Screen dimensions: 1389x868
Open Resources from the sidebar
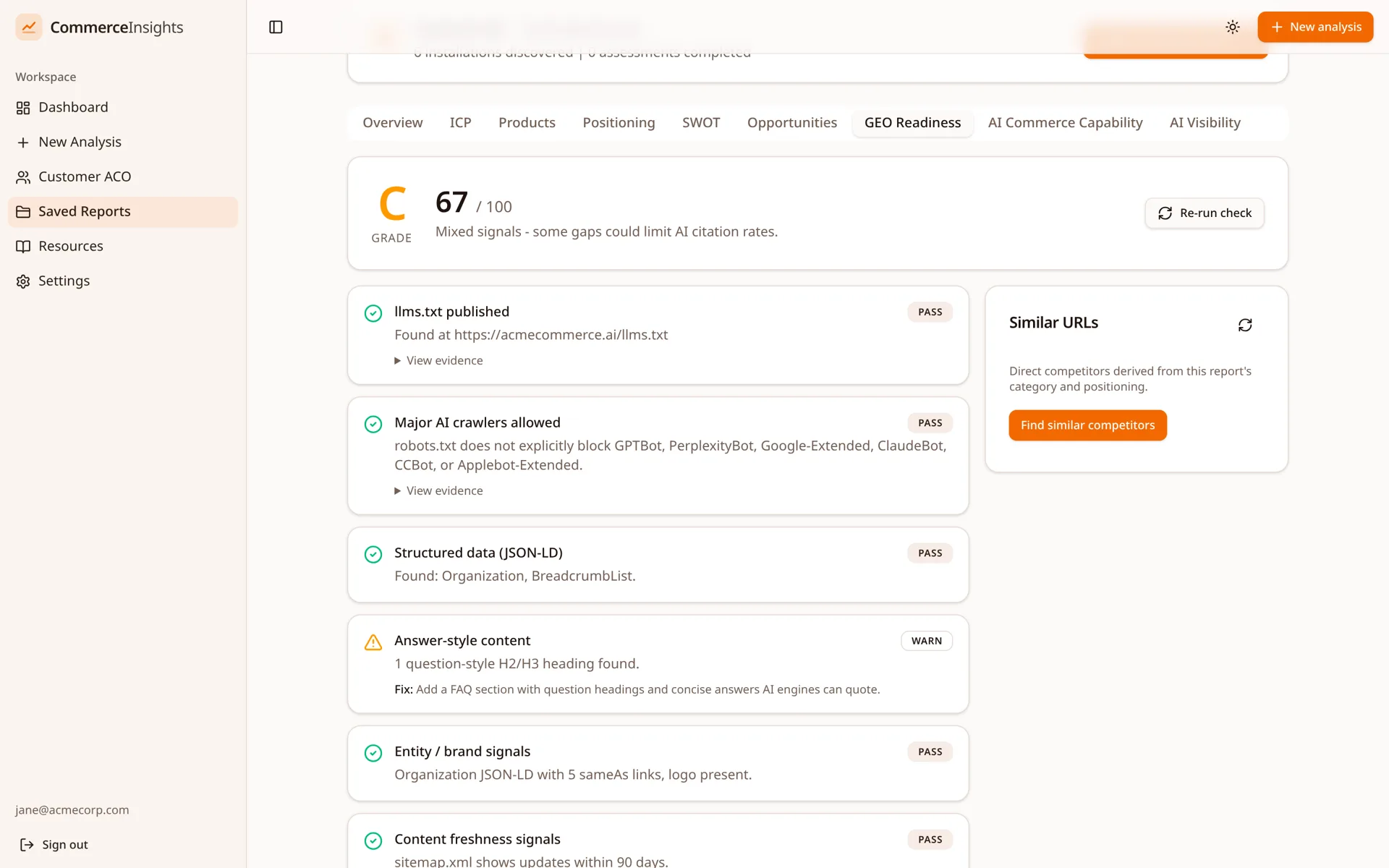tap(123, 246)
